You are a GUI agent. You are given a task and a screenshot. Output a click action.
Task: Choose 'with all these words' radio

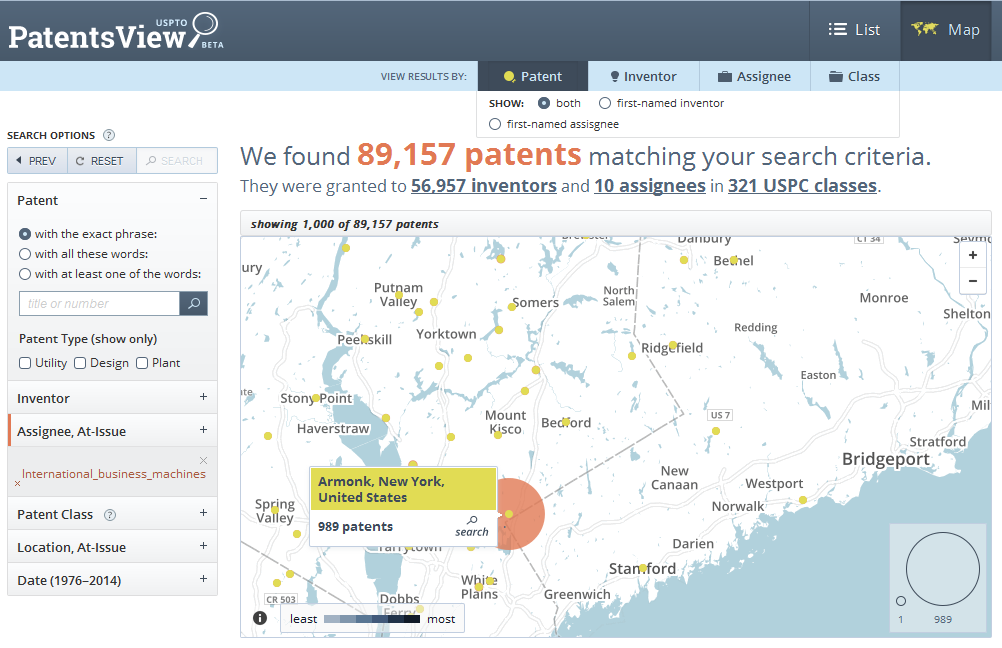point(25,254)
